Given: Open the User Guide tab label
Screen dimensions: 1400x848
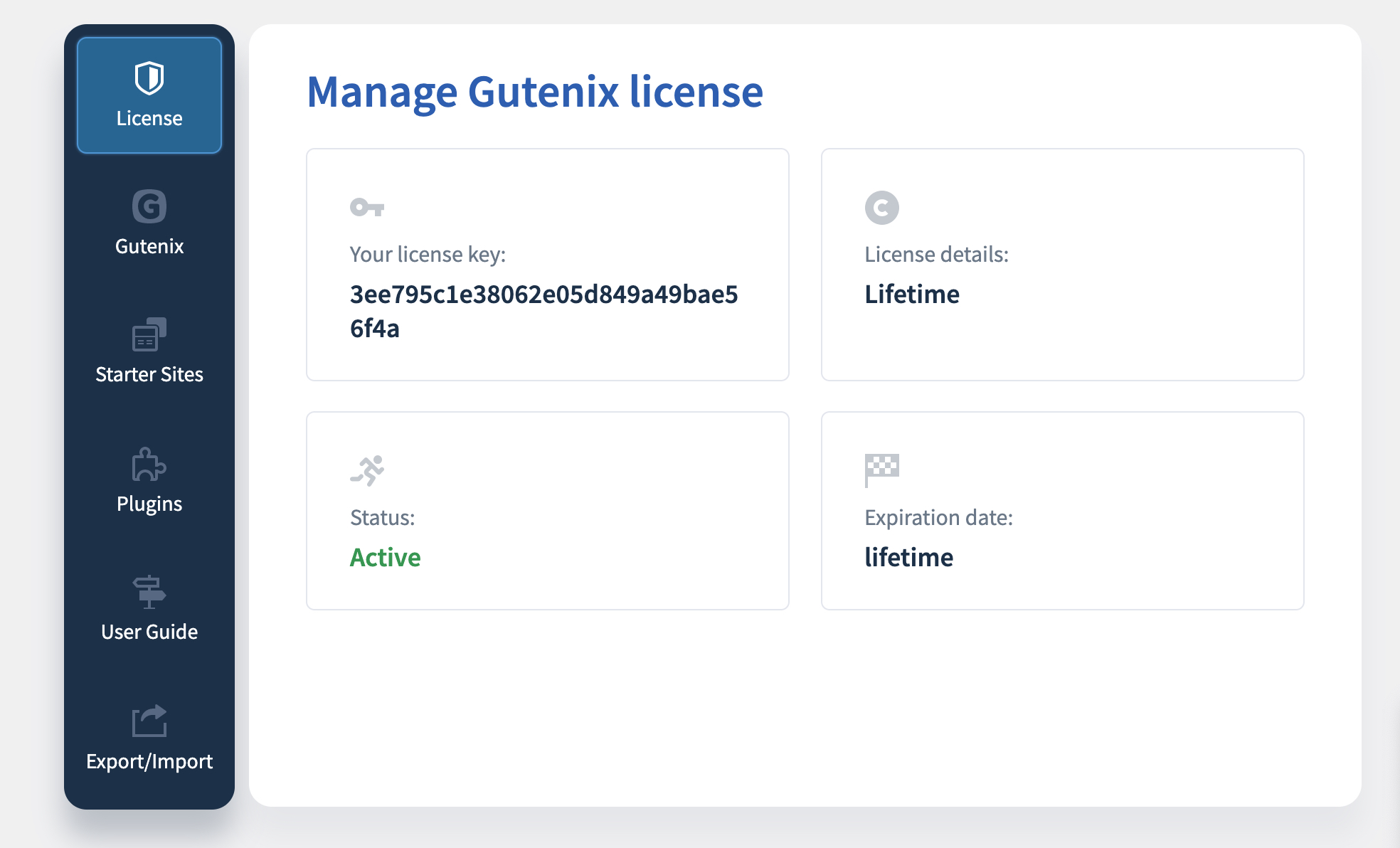Looking at the screenshot, I should (149, 632).
